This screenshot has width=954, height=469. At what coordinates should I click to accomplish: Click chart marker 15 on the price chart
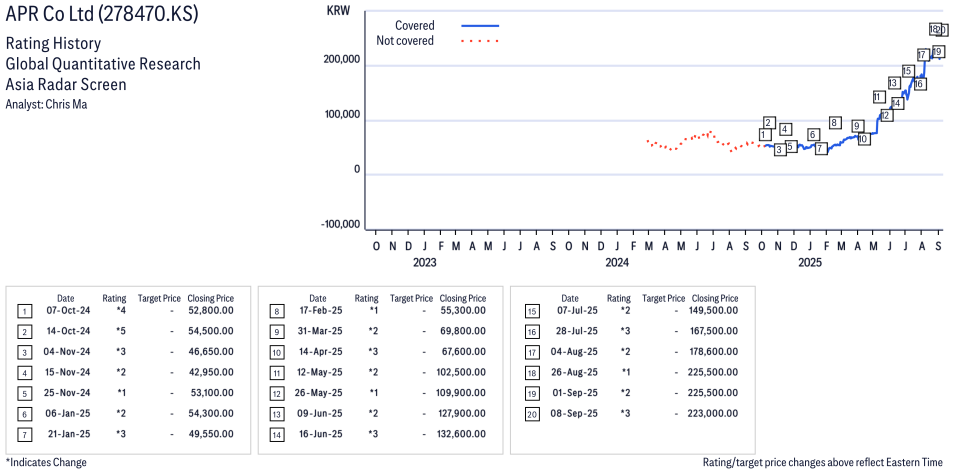(908, 71)
